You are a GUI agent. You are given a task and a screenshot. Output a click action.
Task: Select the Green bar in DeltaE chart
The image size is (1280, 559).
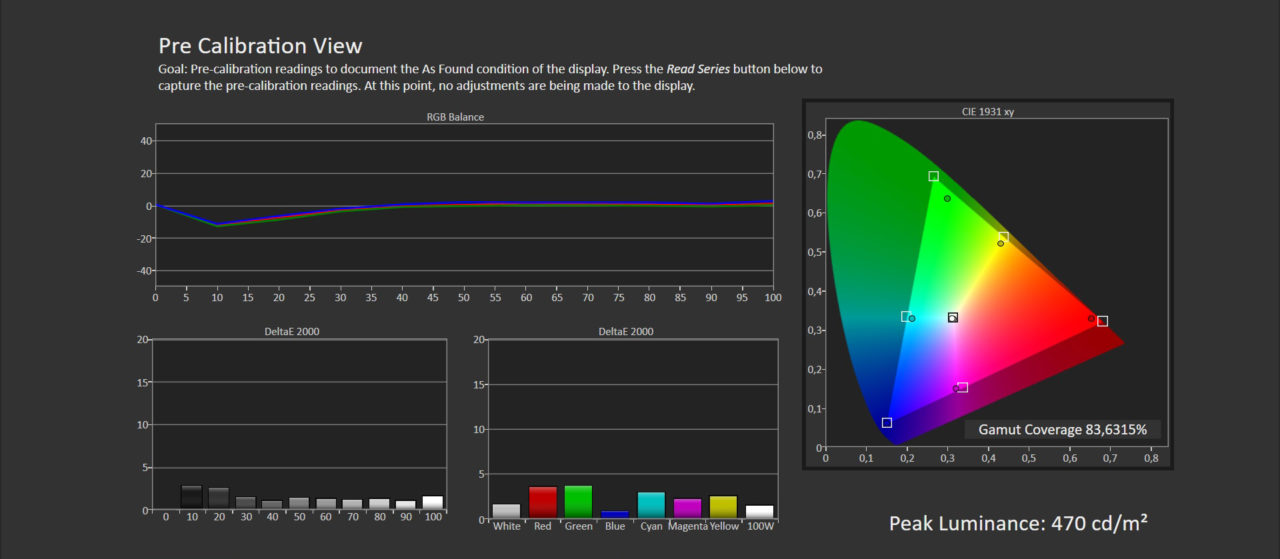point(578,501)
